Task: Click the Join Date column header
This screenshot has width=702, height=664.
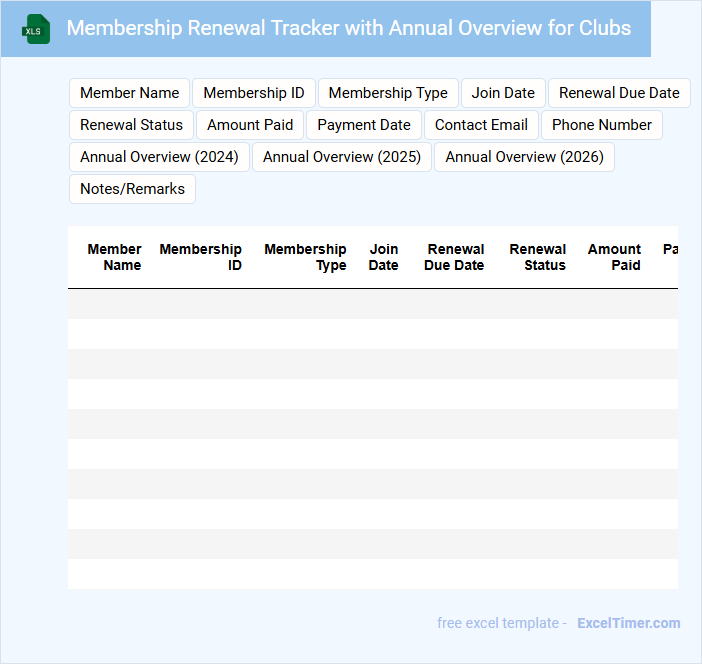Action: pyautogui.click(x=383, y=257)
